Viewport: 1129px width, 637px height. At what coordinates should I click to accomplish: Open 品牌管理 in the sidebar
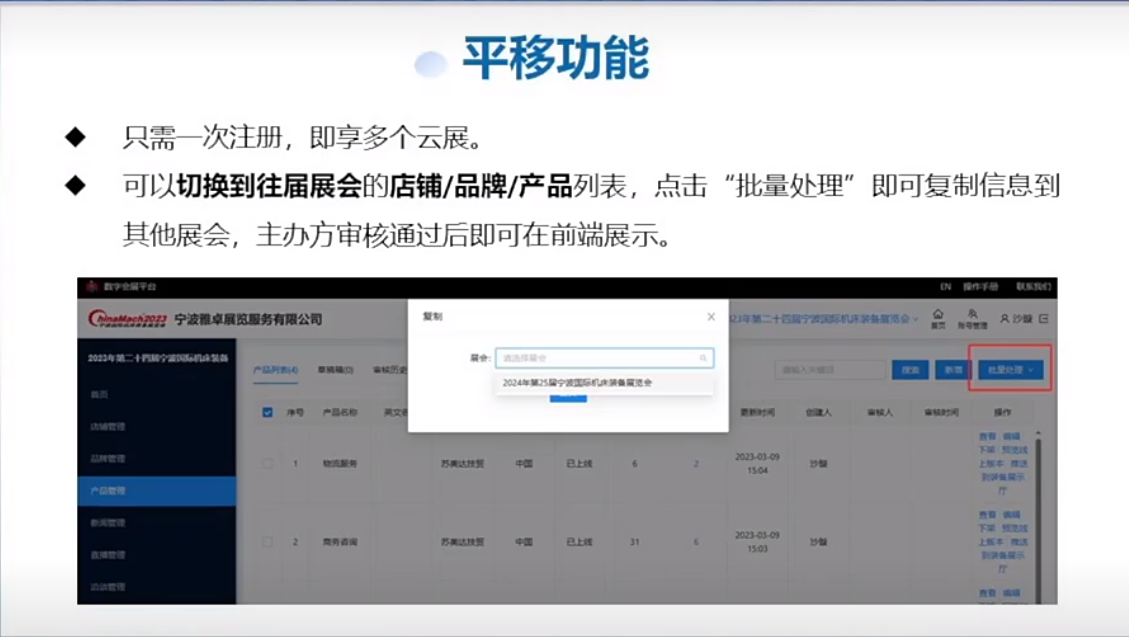108,458
